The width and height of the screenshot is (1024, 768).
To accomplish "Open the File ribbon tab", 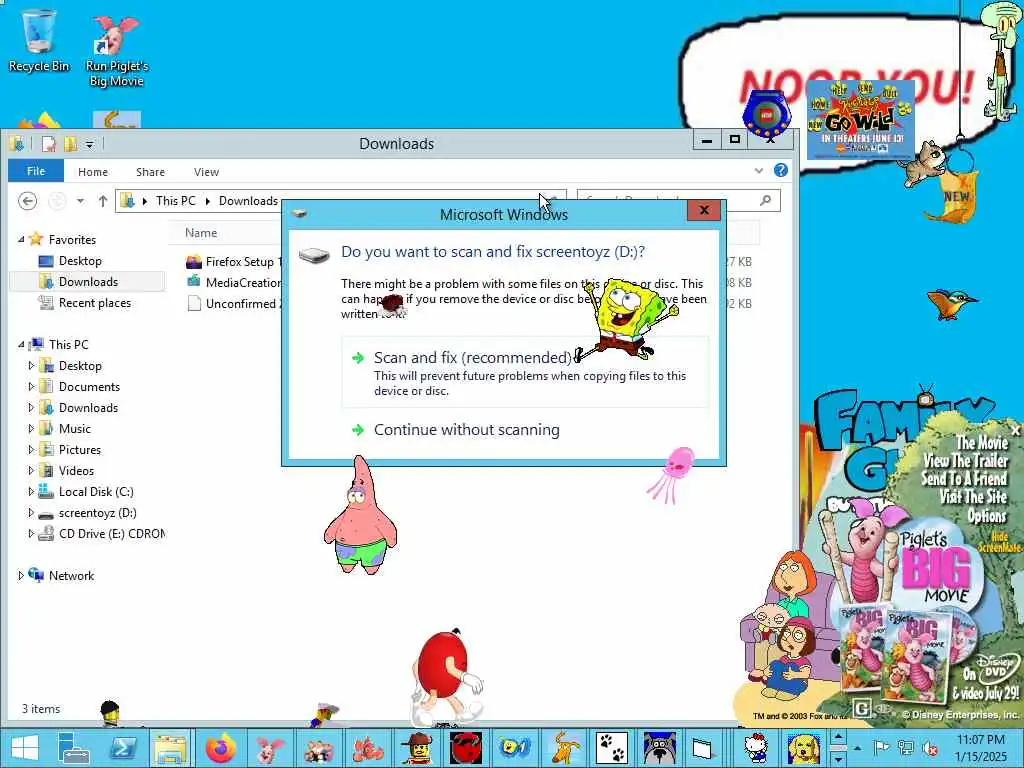I will (x=36, y=171).
